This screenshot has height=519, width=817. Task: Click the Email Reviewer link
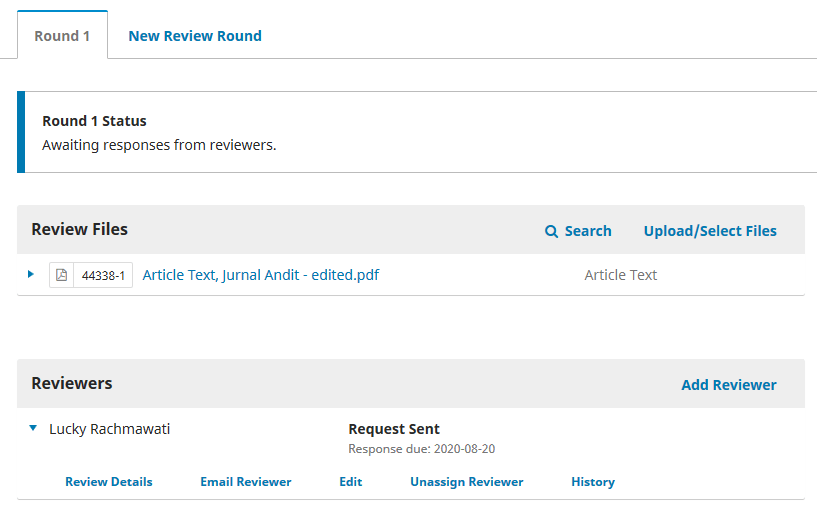click(246, 482)
